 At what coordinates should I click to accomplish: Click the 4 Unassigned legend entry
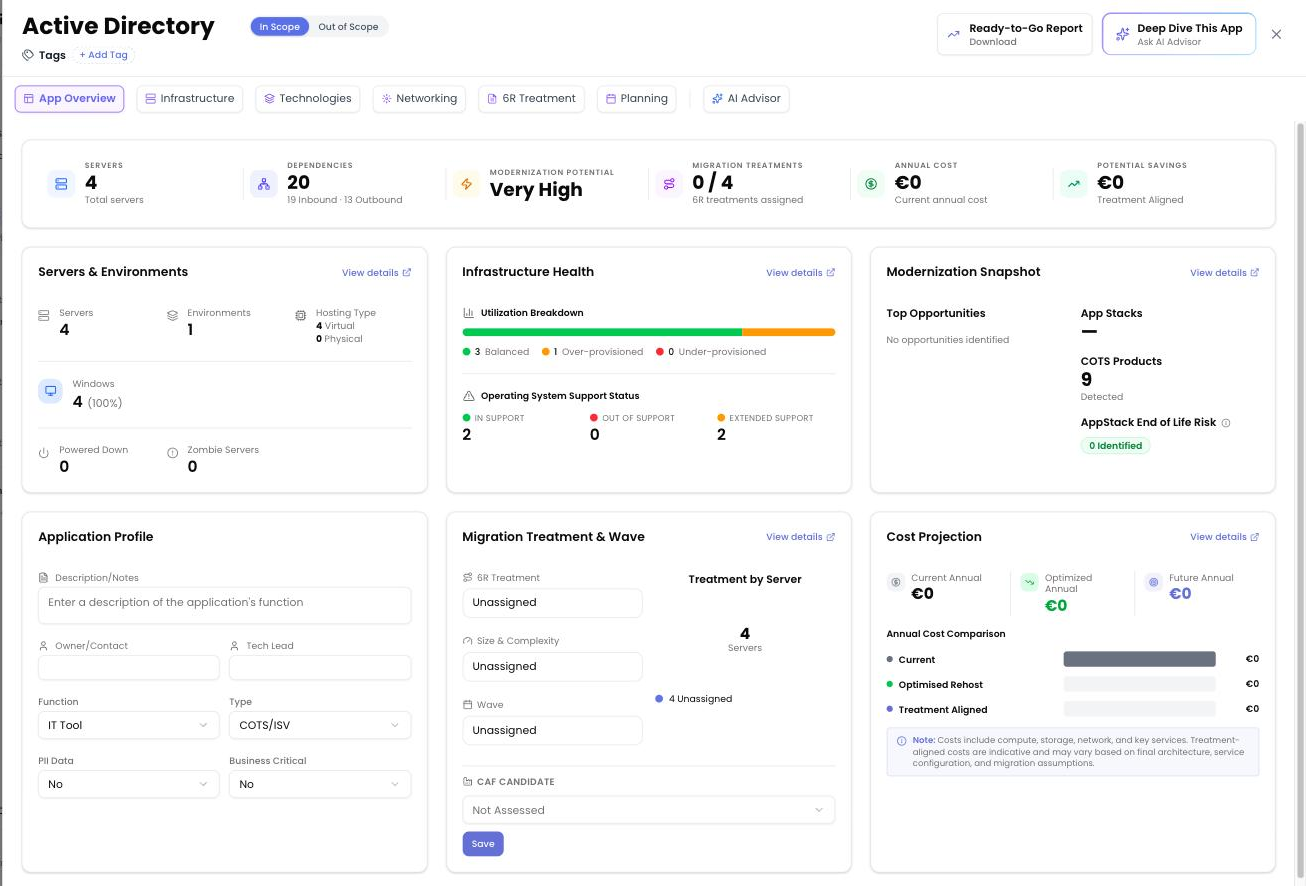(x=693, y=699)
